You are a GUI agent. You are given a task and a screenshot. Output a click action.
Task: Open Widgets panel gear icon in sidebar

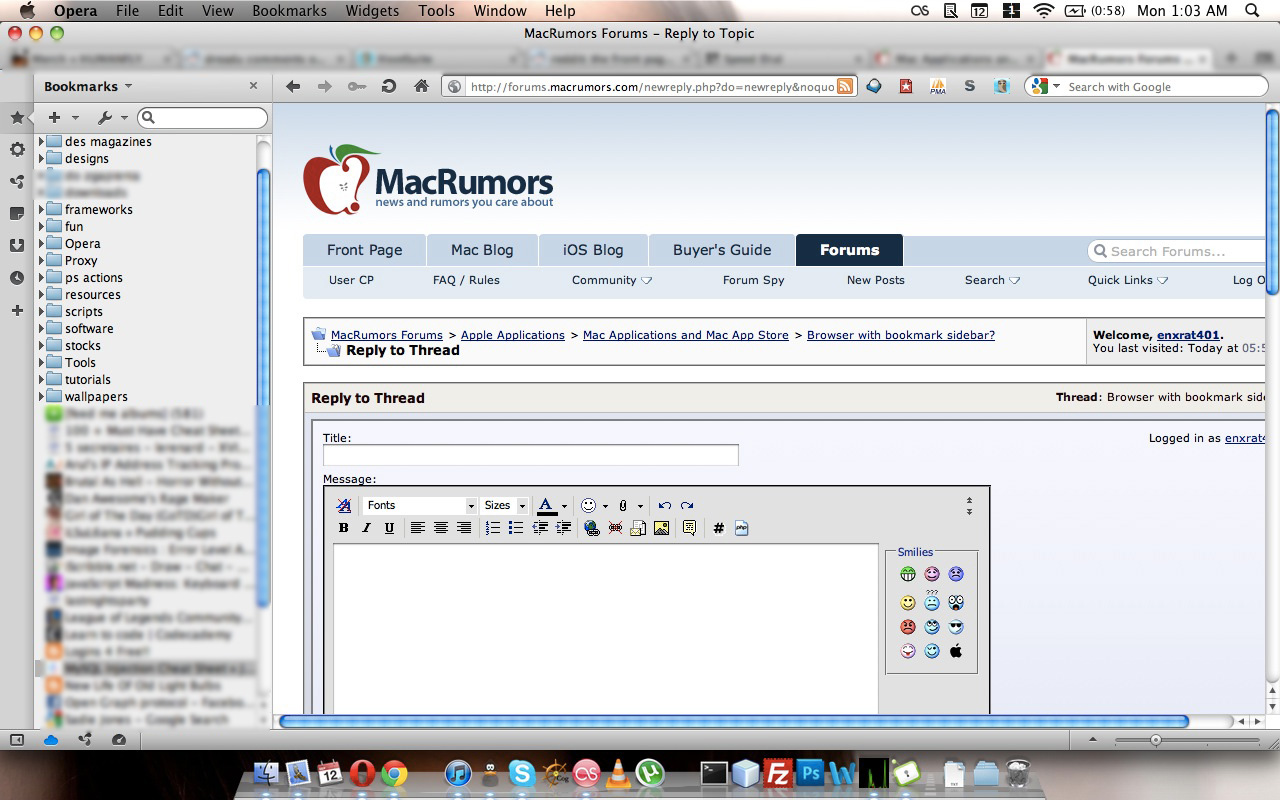coord(17,150)
